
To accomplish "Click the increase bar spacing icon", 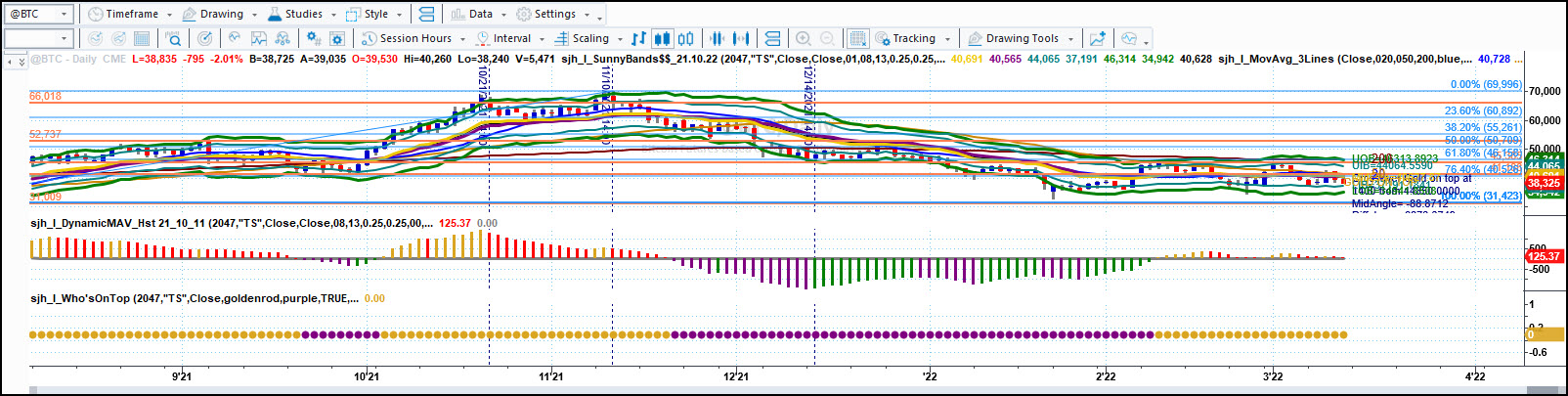I will tap(741, 38).
